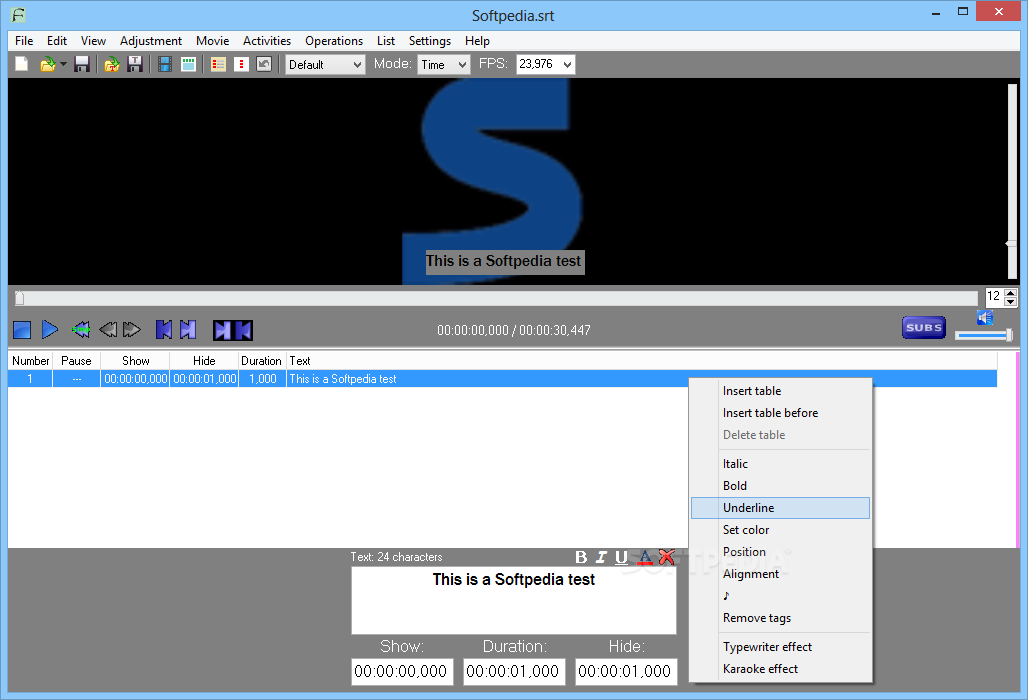
Task: Play the video
Action: click(x=50, y=330)
